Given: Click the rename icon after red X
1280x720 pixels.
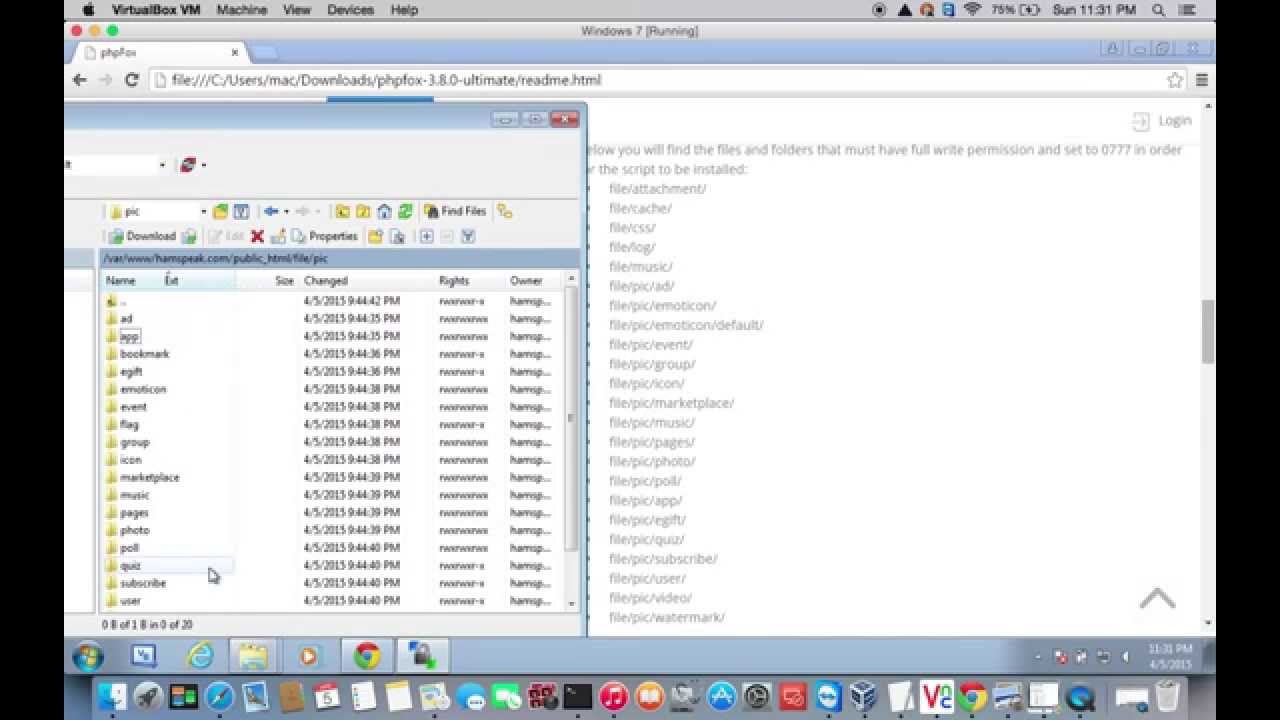Looking at the screenshot, I should pyautogui.click(x=278, y=236).
